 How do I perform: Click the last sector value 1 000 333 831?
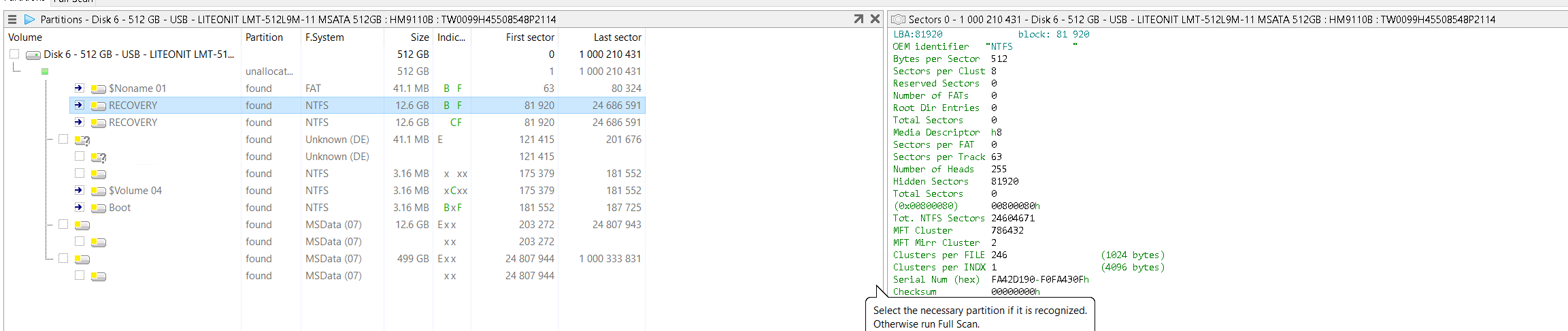tap(610, 259)
